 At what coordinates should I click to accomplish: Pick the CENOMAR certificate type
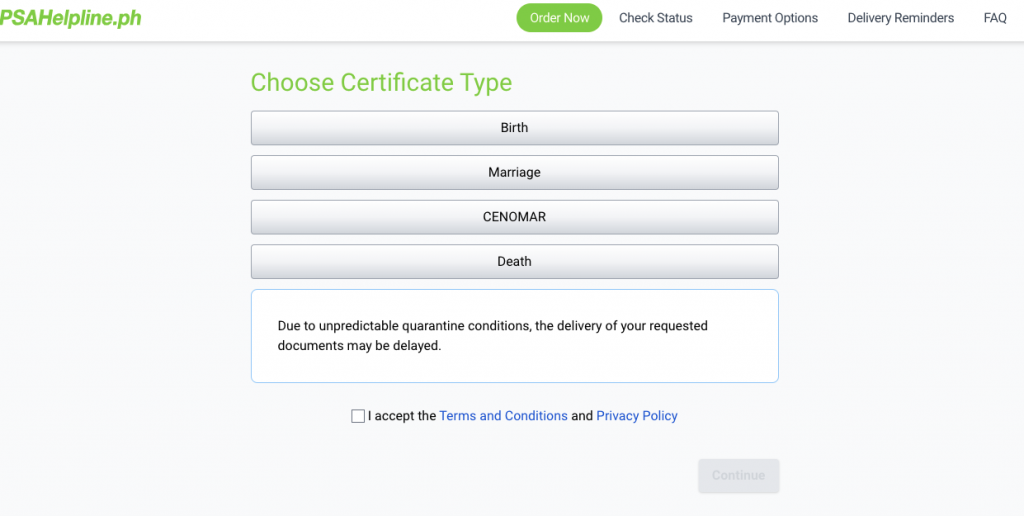click(515, 217)
